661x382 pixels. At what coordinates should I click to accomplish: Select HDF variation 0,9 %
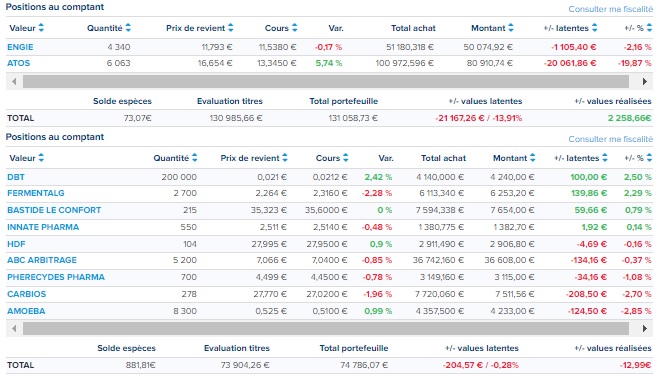381,244
